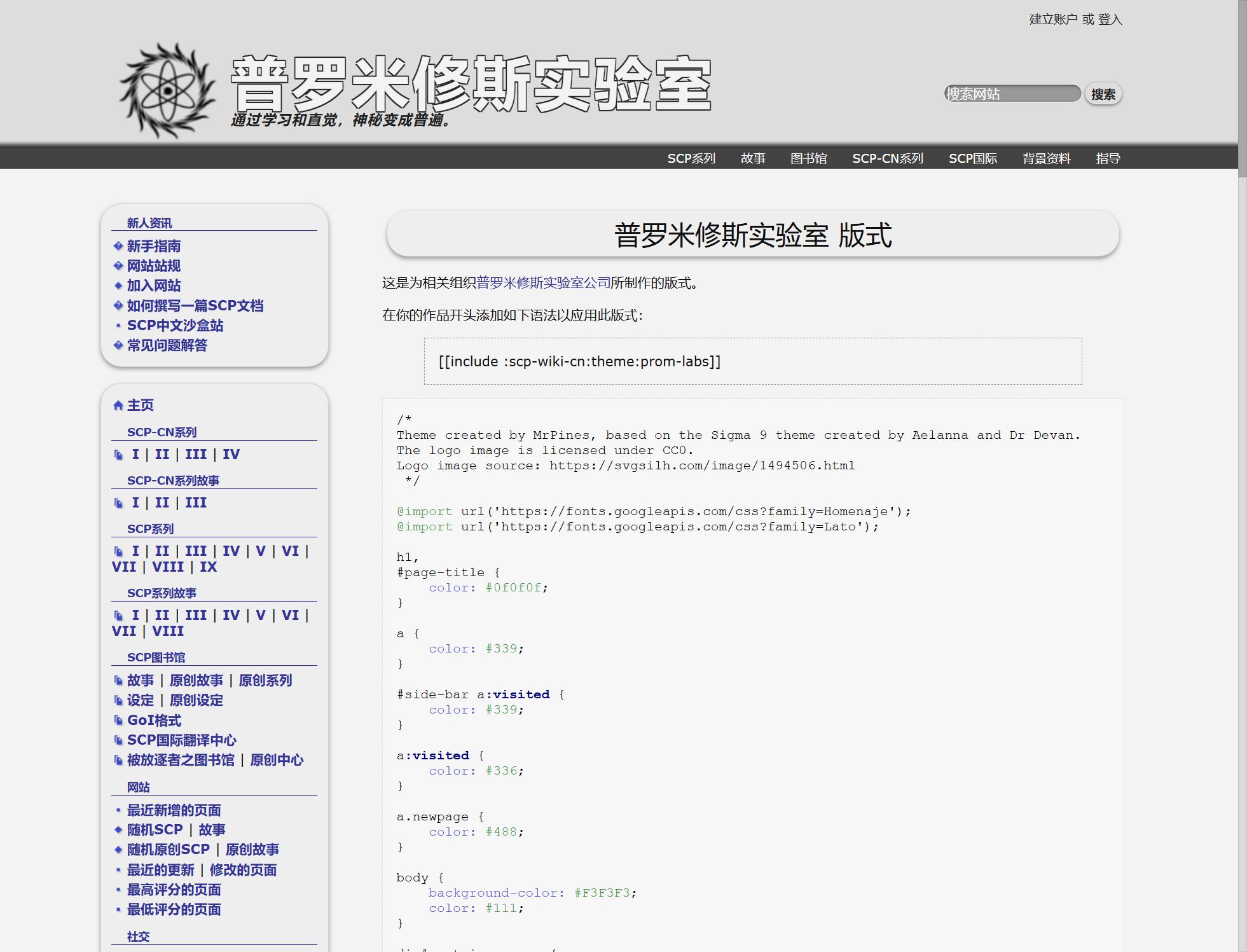Open SCP series IX link in sidebar

209,567
